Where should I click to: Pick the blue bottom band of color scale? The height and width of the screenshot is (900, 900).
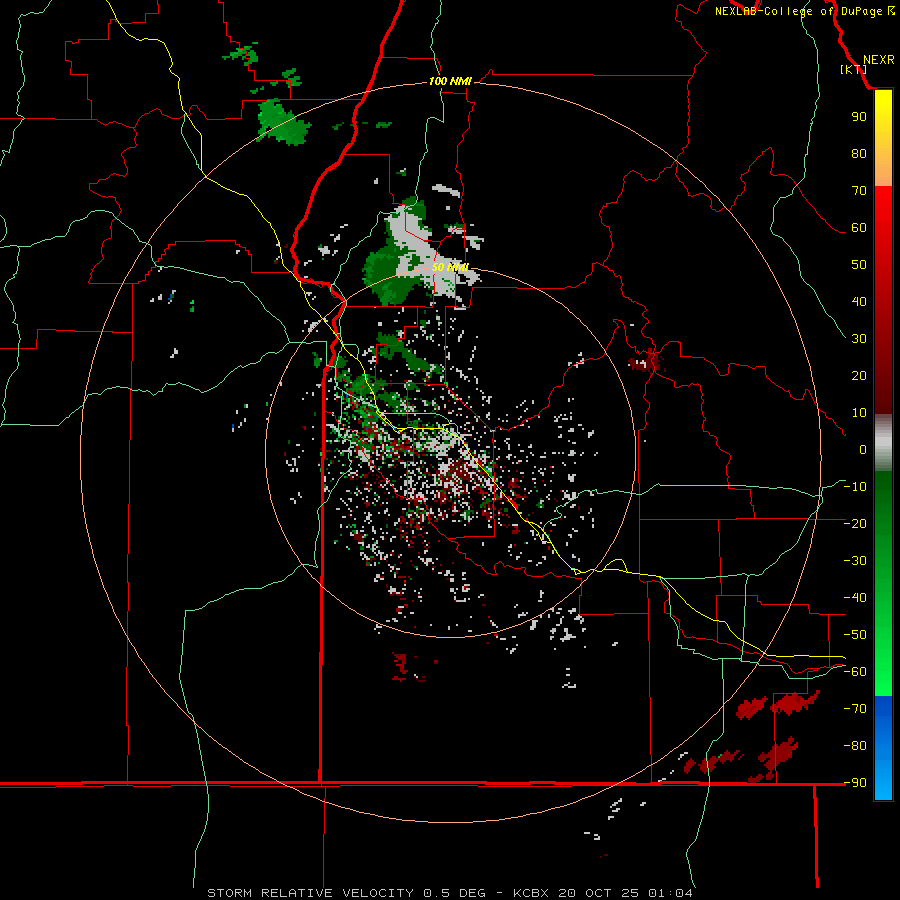tap(883, 748)
